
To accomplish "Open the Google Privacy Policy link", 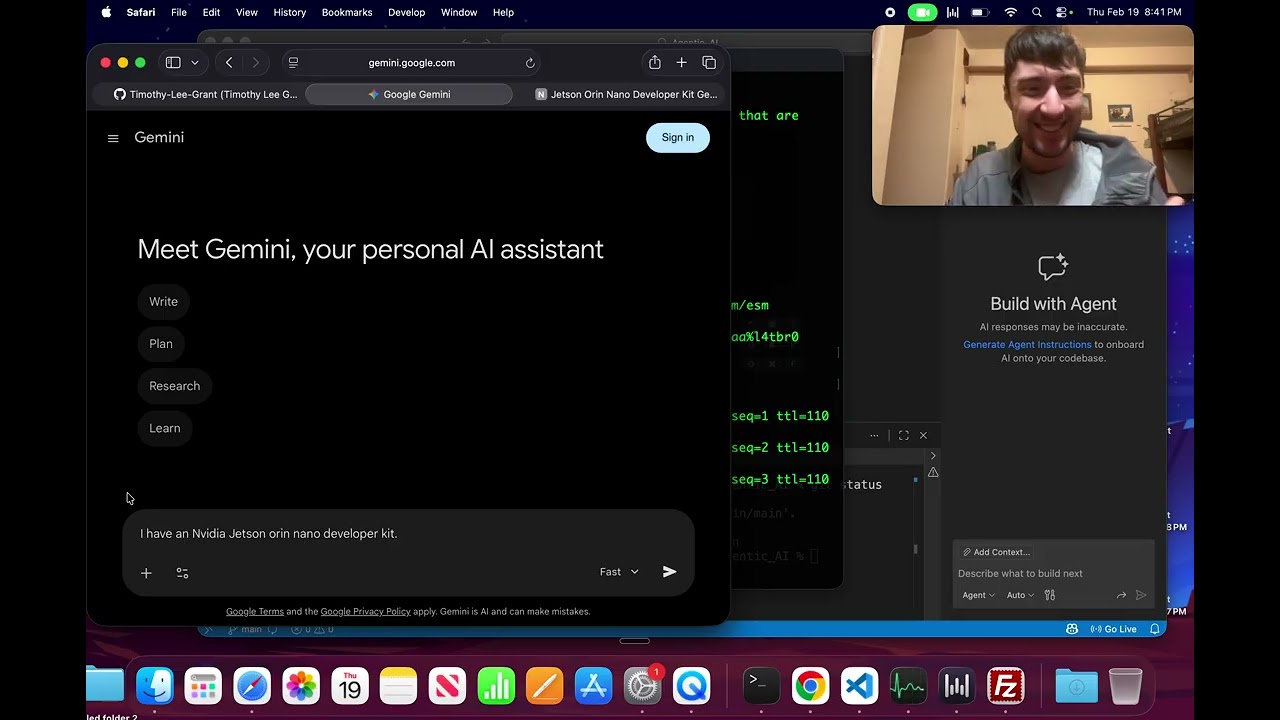I will [x=365, y=611].
